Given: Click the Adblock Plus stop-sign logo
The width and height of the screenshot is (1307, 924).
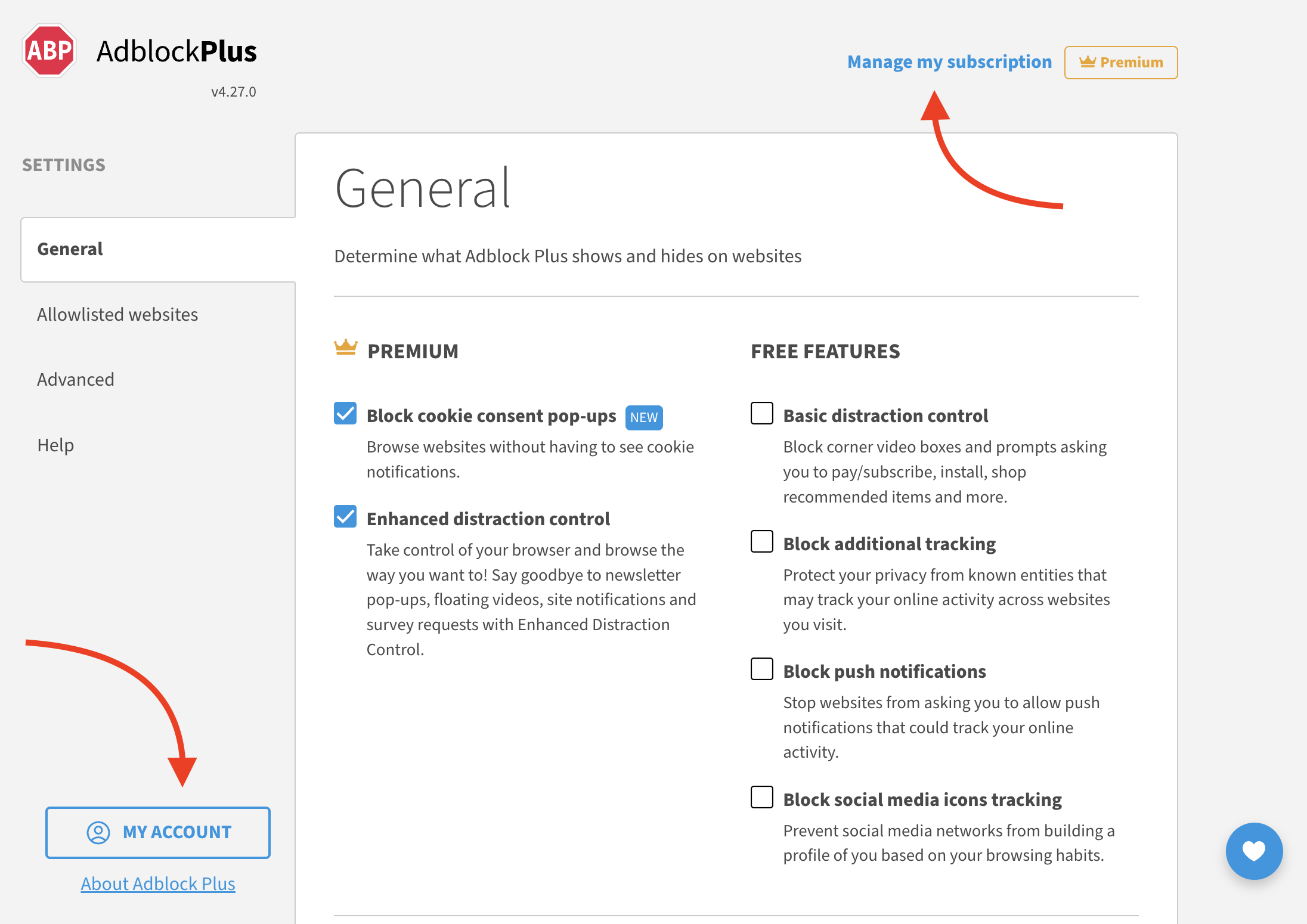Looking at the screenshot, I should point(49,50).
